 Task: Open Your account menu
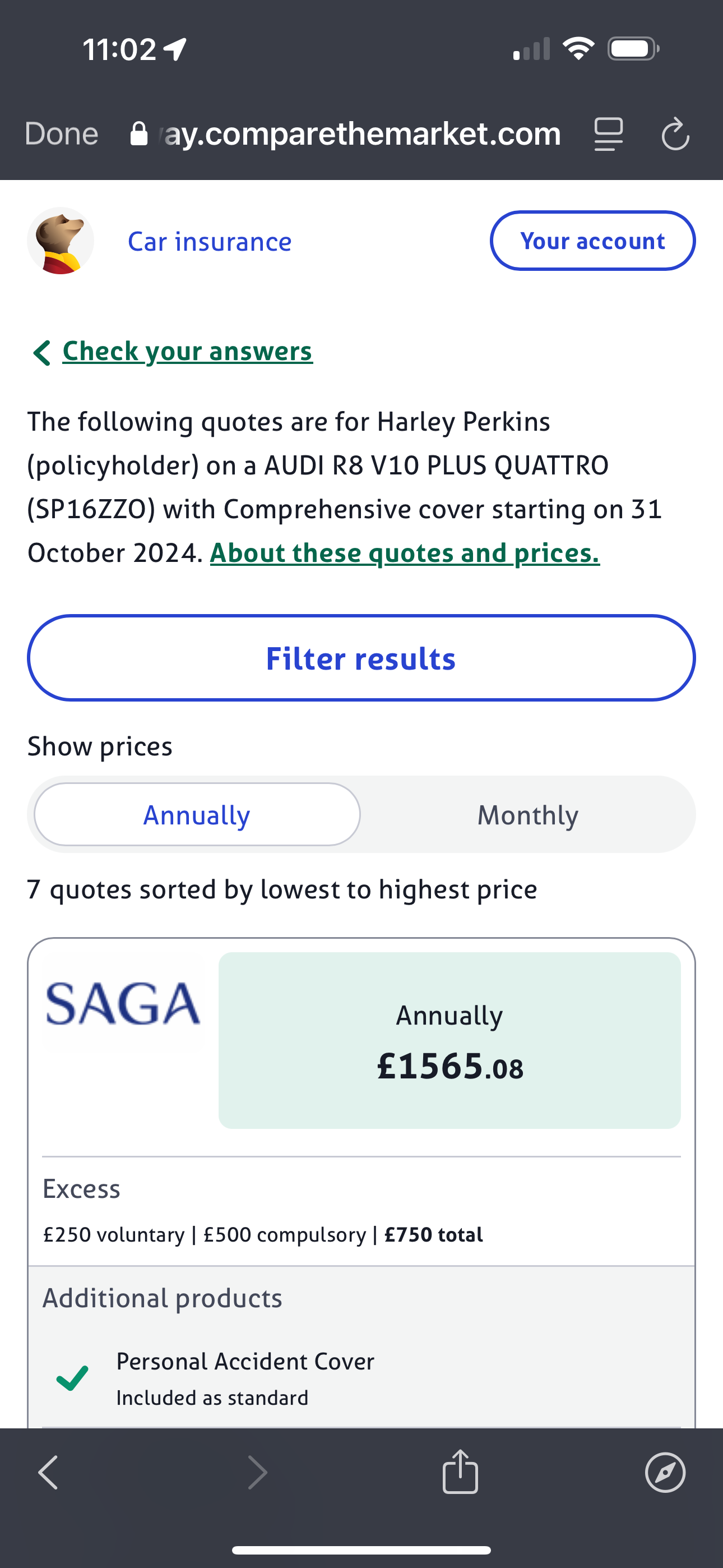point(592,241)
